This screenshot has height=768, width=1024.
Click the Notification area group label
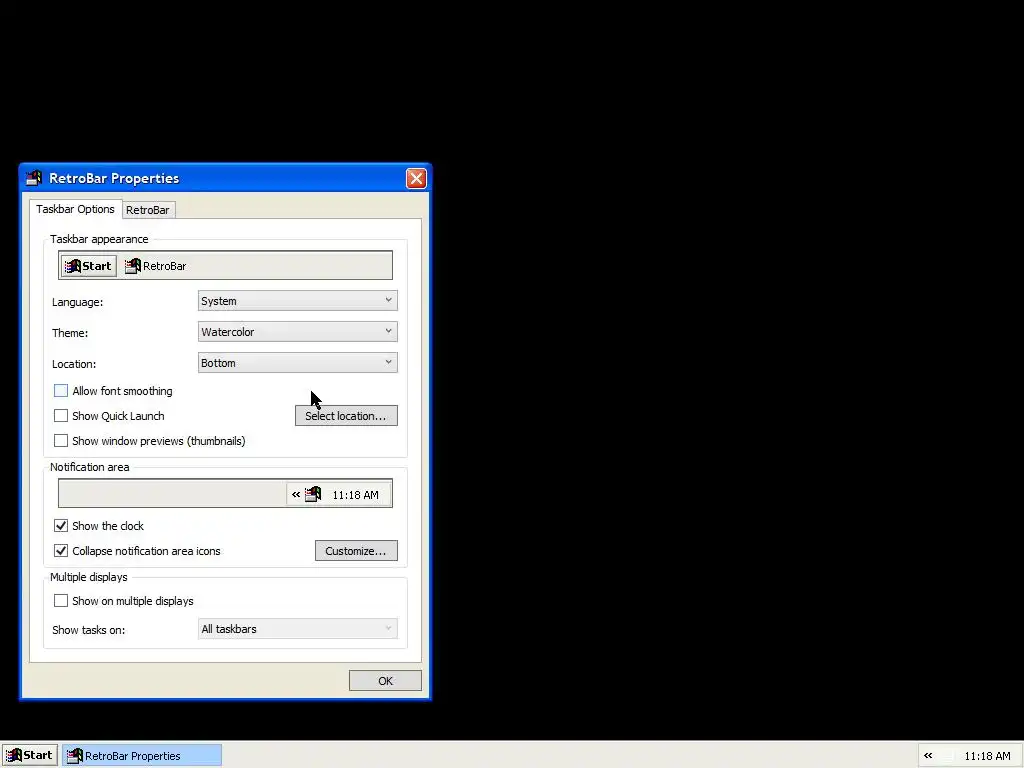coord(89,467)
